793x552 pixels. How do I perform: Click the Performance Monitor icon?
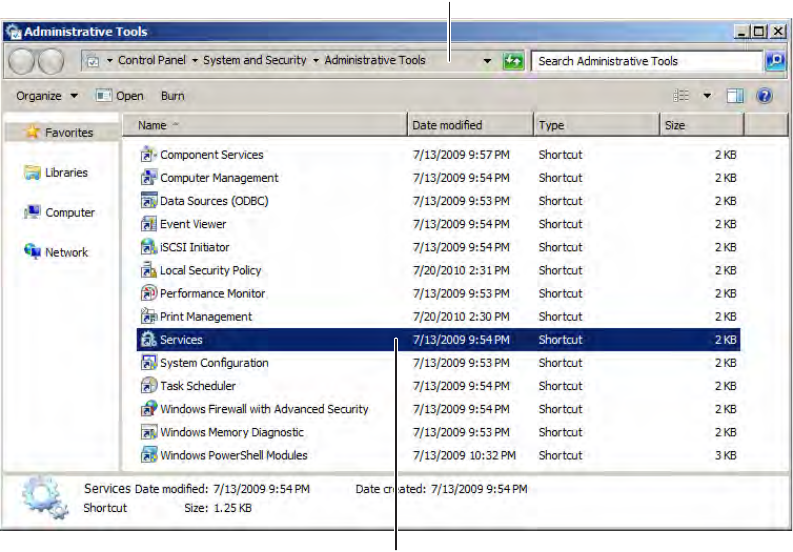point(149,293)
